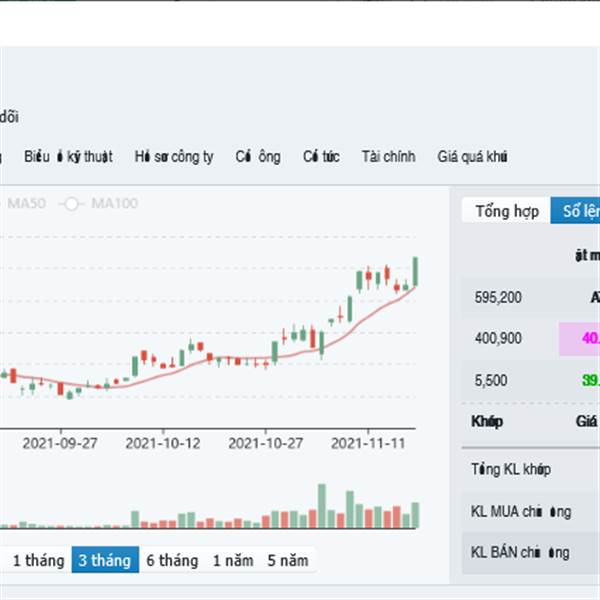This screenshot has height=600, width=600.
Task: Select the 3 tháng time range
Action: (x=105, y=560)
